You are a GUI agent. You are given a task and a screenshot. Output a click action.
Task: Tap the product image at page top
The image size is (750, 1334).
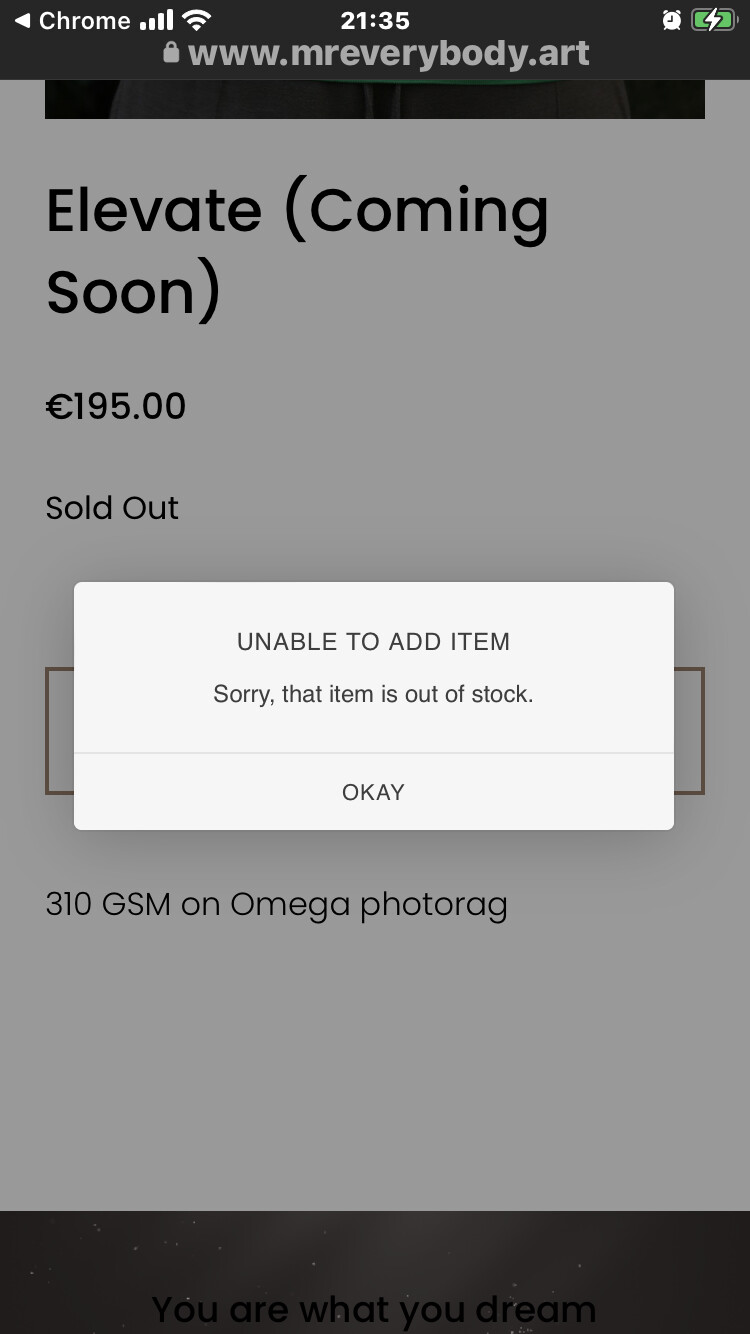375,99
